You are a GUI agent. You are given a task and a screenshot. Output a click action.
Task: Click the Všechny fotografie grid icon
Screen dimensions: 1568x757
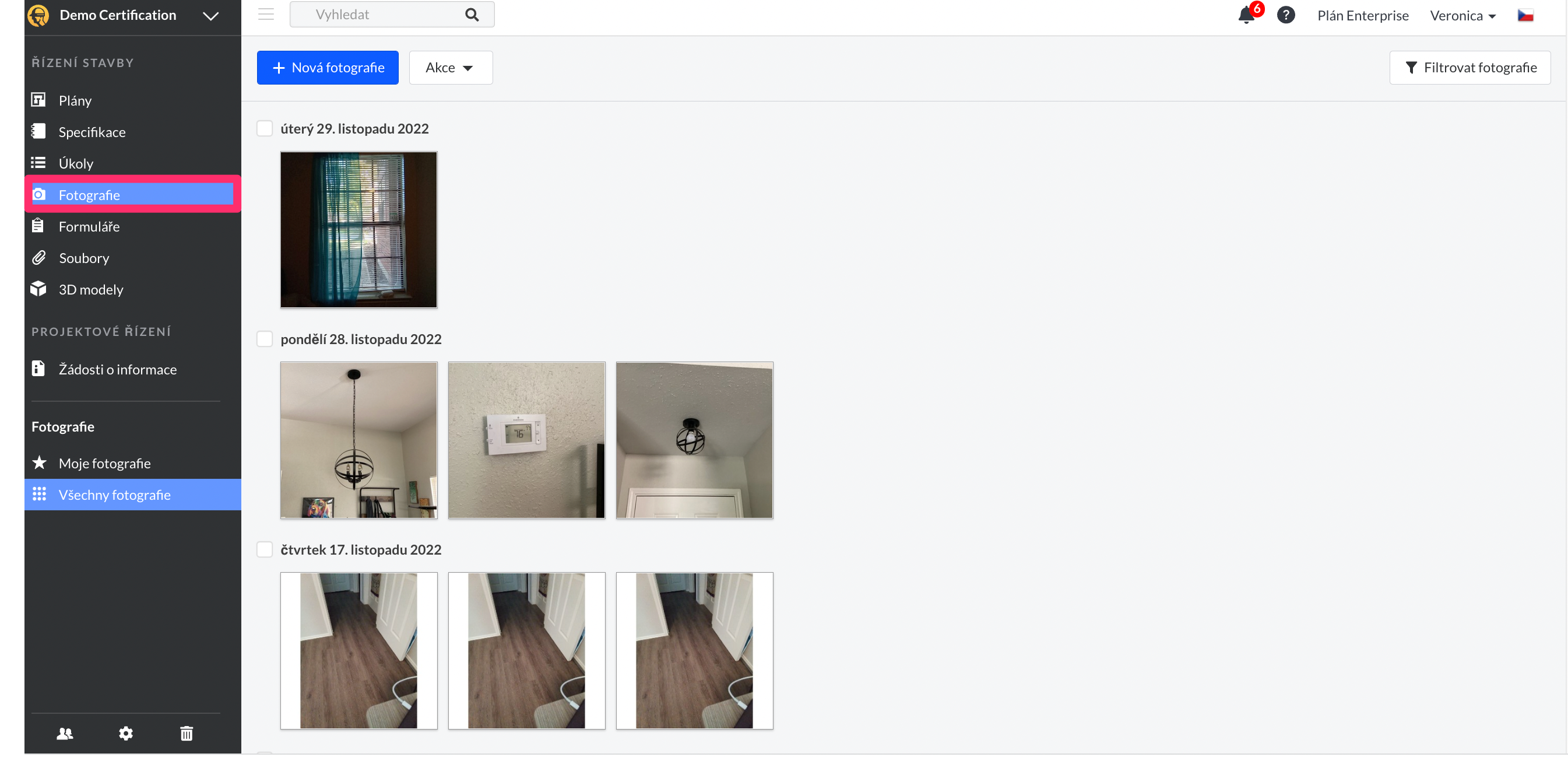click(x=40, y=495)
